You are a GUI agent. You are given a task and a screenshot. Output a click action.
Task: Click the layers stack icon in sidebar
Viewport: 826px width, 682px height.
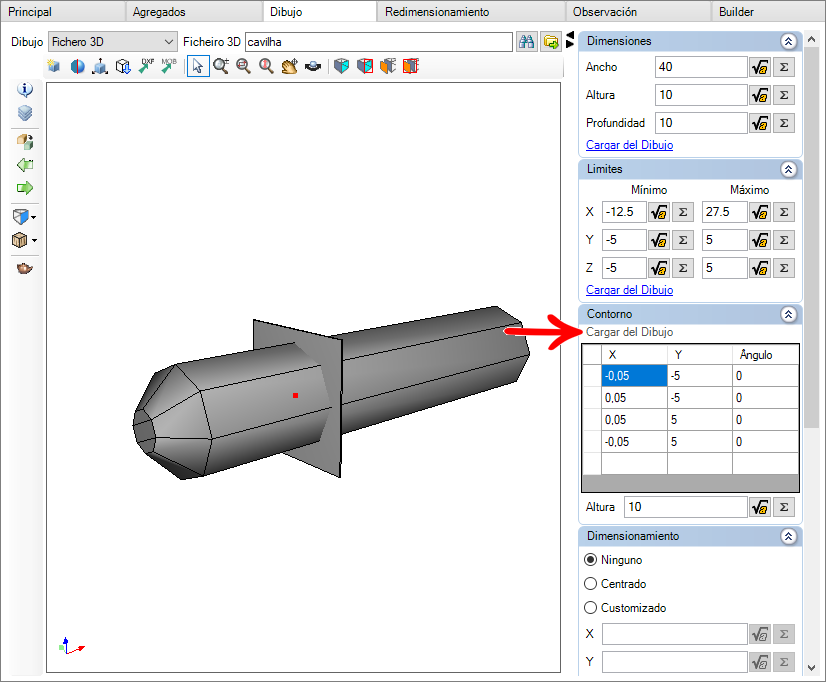click(x=25, y=113)
